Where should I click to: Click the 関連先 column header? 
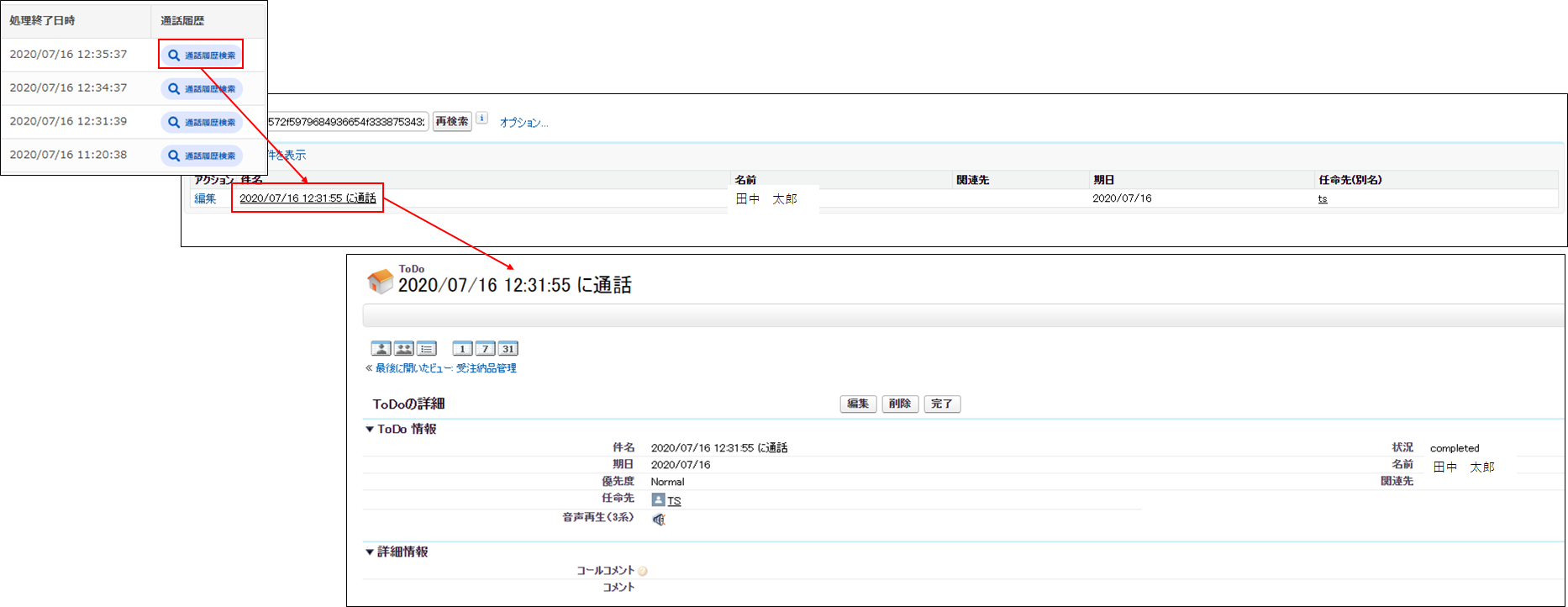point(972,180)
